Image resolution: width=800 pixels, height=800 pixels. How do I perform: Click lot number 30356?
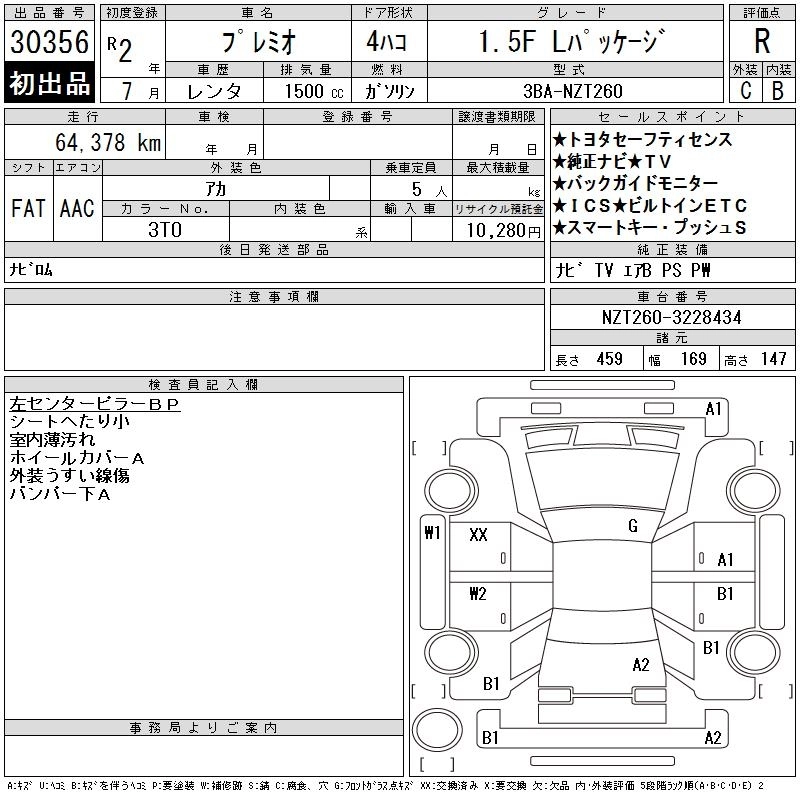49,41
